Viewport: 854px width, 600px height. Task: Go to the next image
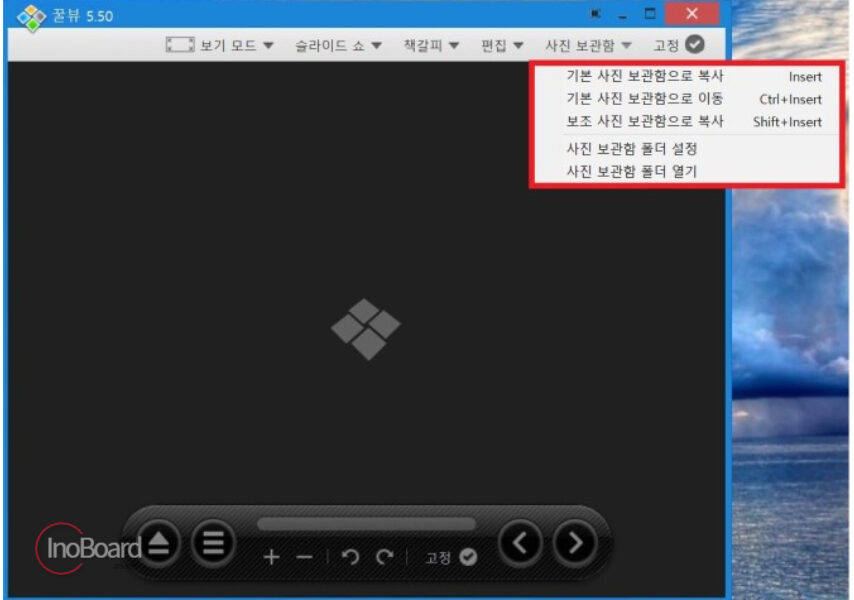click(x=575, y=543)
